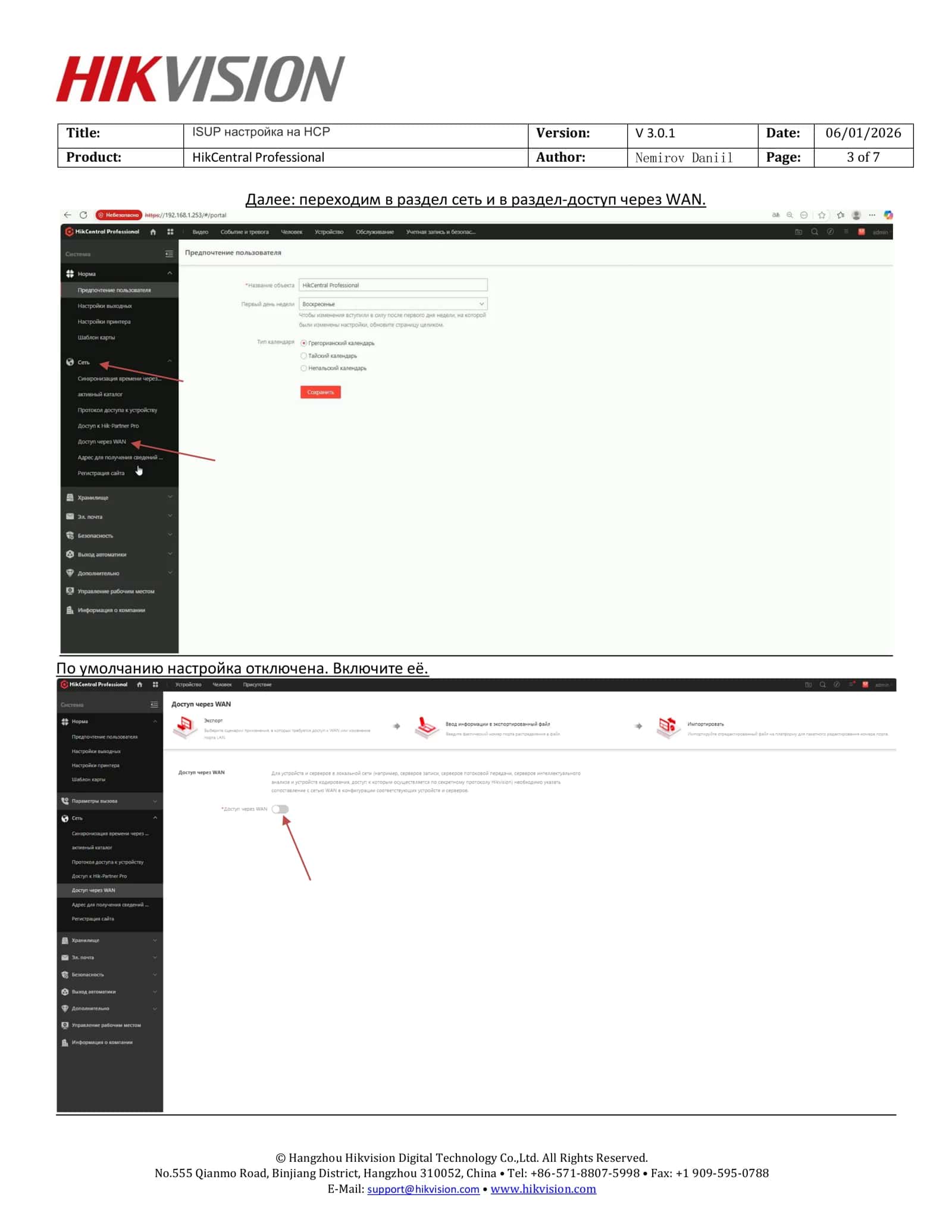Expand Параметры вызова in lower screenshot sidebar
This screenshot has width=952, height=1232.
click(x=155, y=801)
